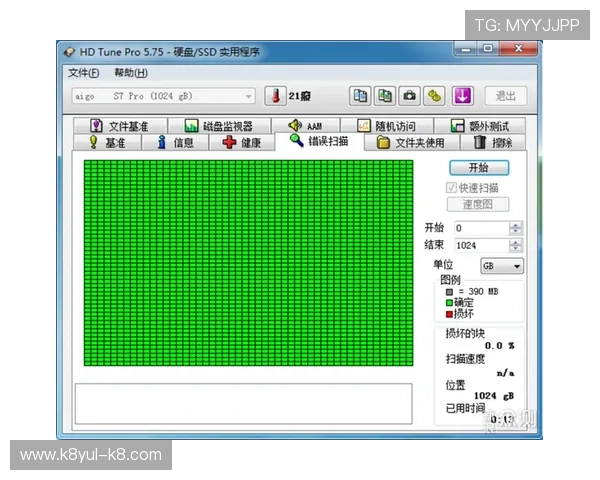Click the n/a scan speed value

point(505,372)
